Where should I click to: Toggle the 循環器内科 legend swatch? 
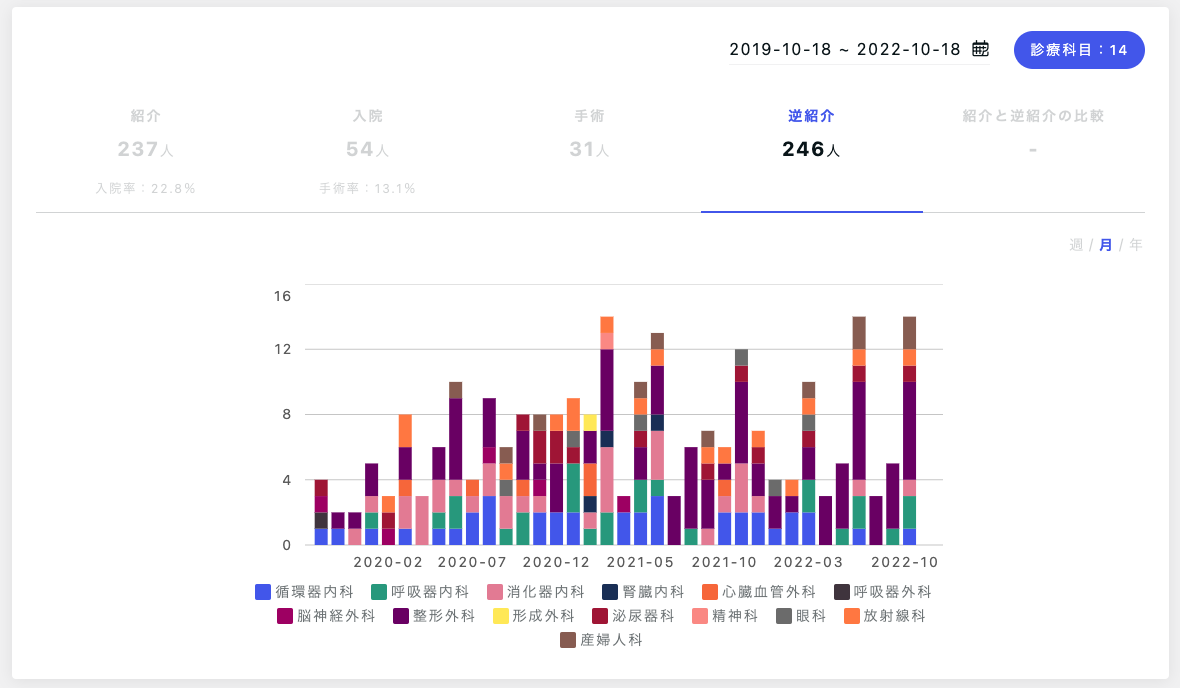coord(263,592)
